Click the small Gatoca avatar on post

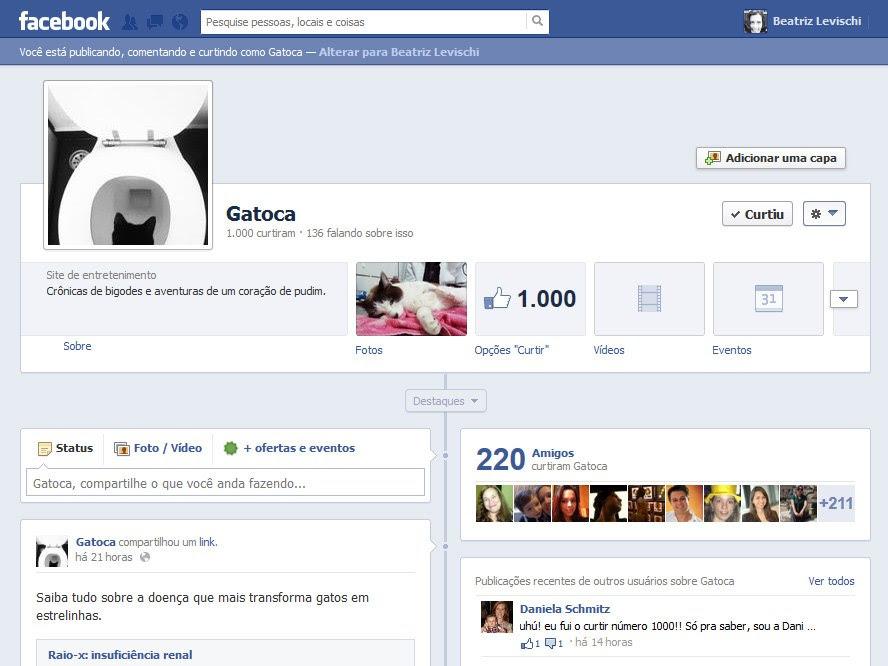point(52,551)
